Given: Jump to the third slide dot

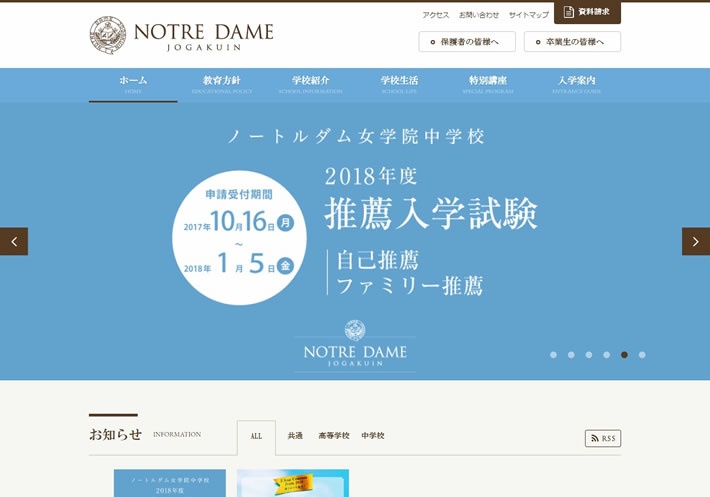Looking at the screenshot, I should (x=589, y=355).
